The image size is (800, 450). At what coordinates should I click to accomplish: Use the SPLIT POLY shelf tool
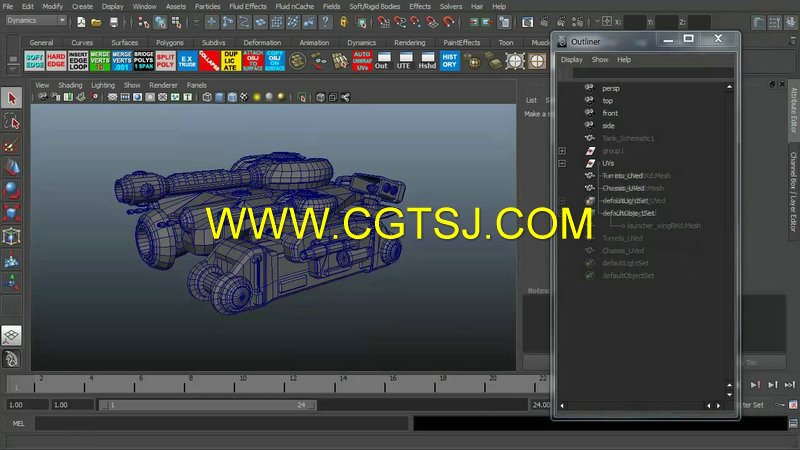(165, 61)
